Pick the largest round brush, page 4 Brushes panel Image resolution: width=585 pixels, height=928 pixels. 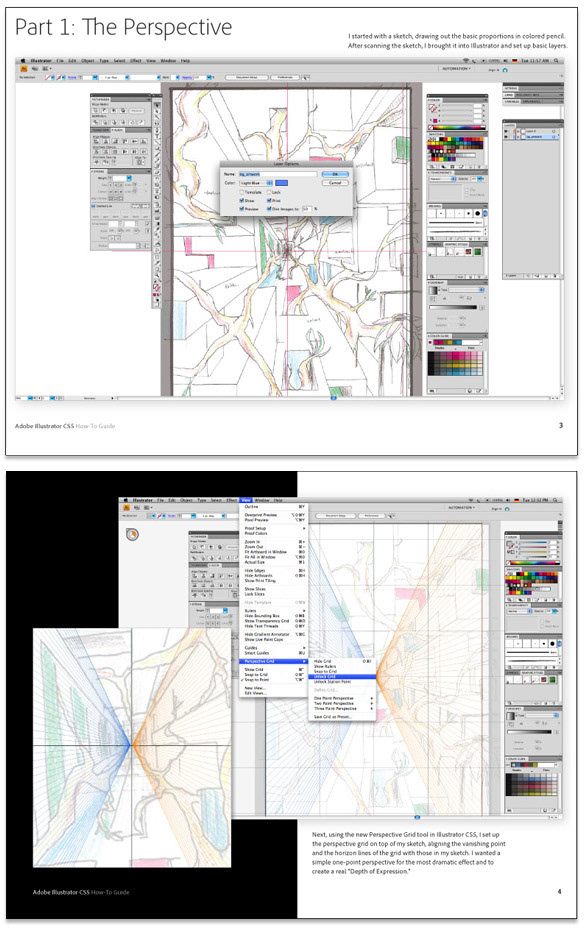point(552,644)
